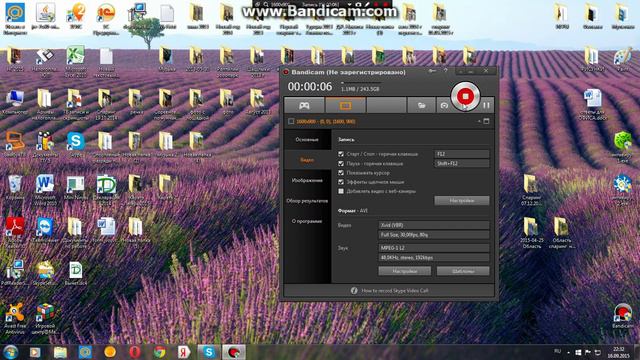Pause the Bandicam recording
The width and height of the screenshot is (640, 360).
pyautogui.click(x=486, y=105)
